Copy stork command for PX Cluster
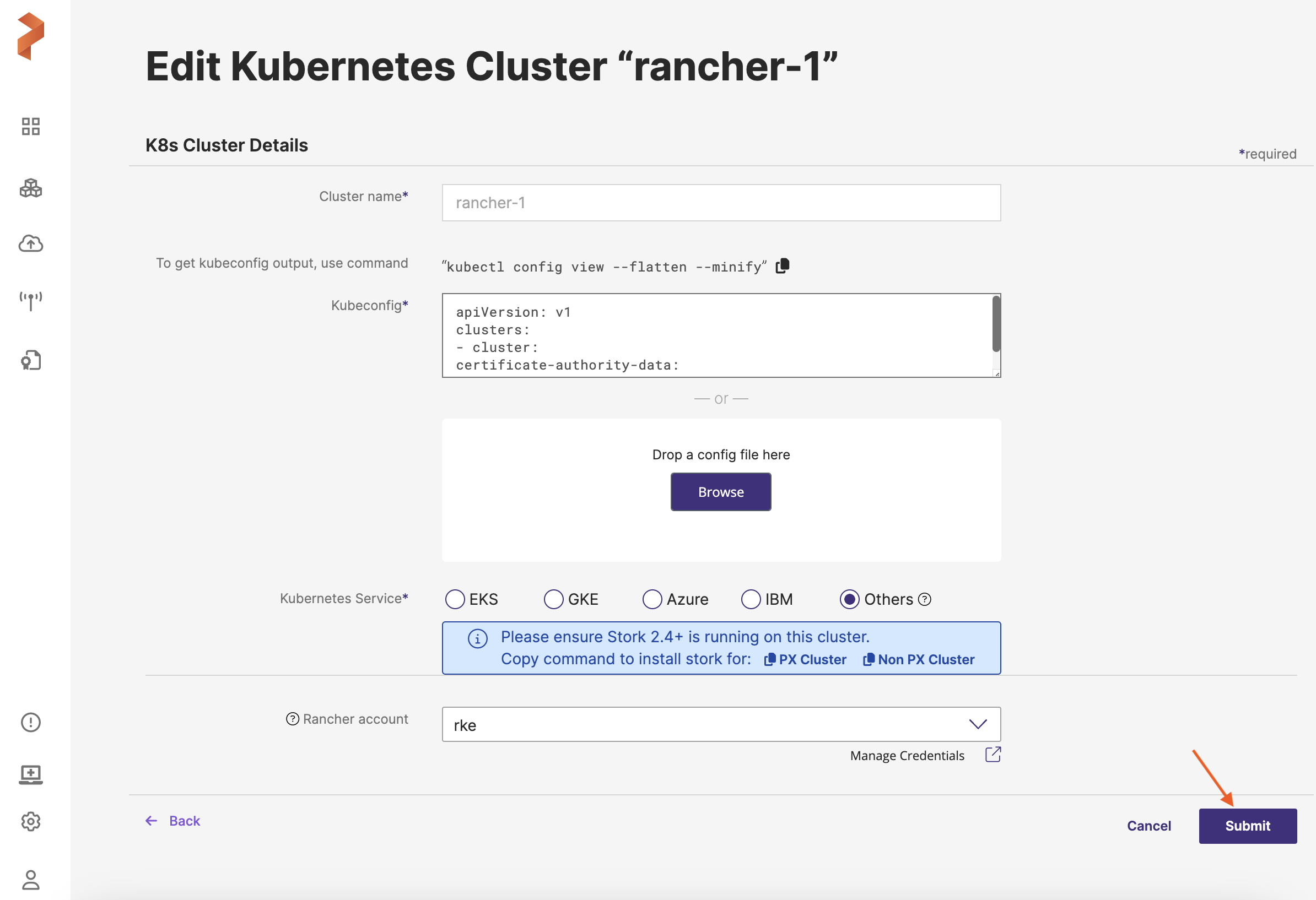Viewport: 1316px width, 900px height. pyautogui.click(x=805, y=659)
